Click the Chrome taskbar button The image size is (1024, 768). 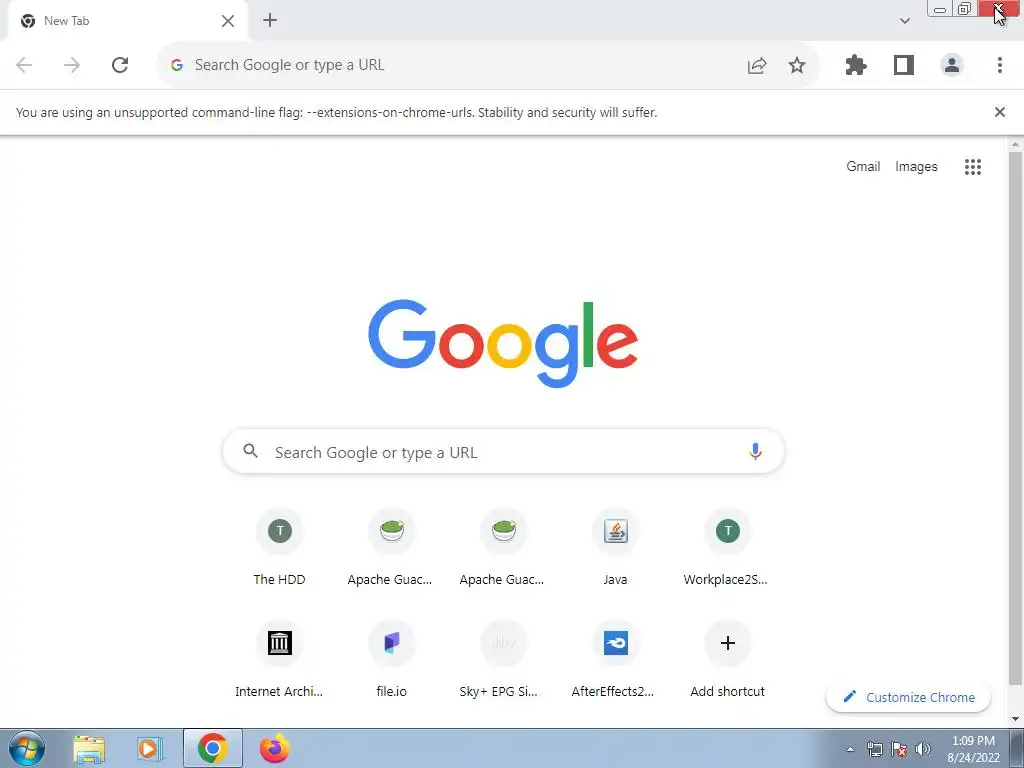(x=213, y=748)
